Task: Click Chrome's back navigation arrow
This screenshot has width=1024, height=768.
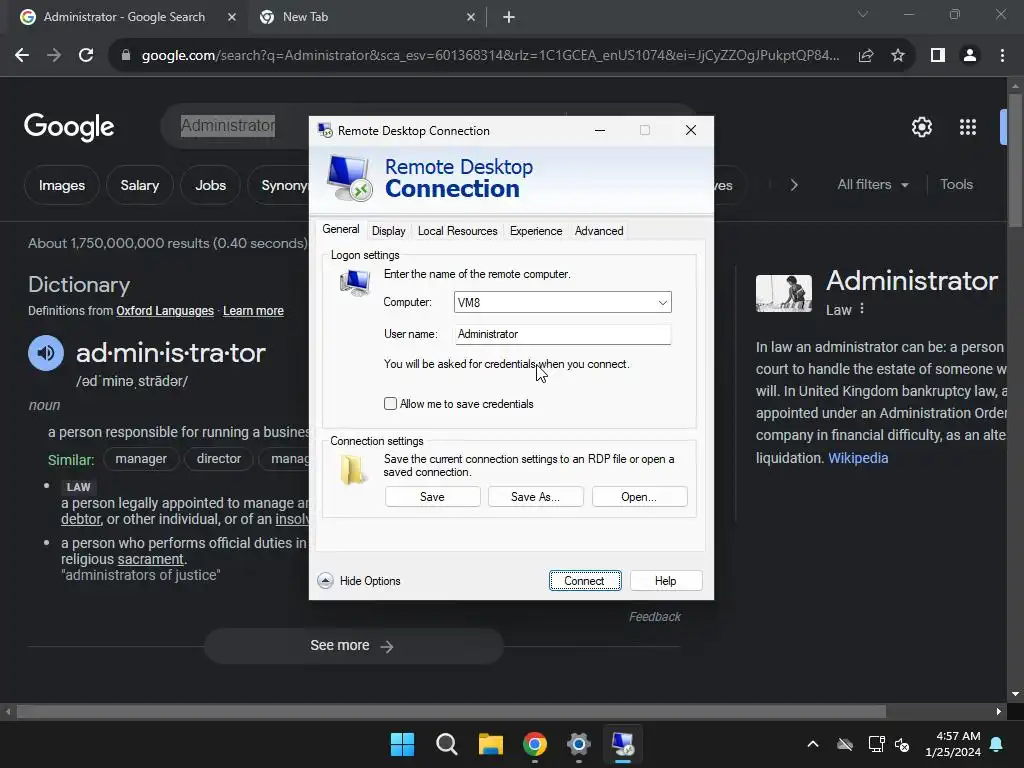Action: (x=22, y=56)
